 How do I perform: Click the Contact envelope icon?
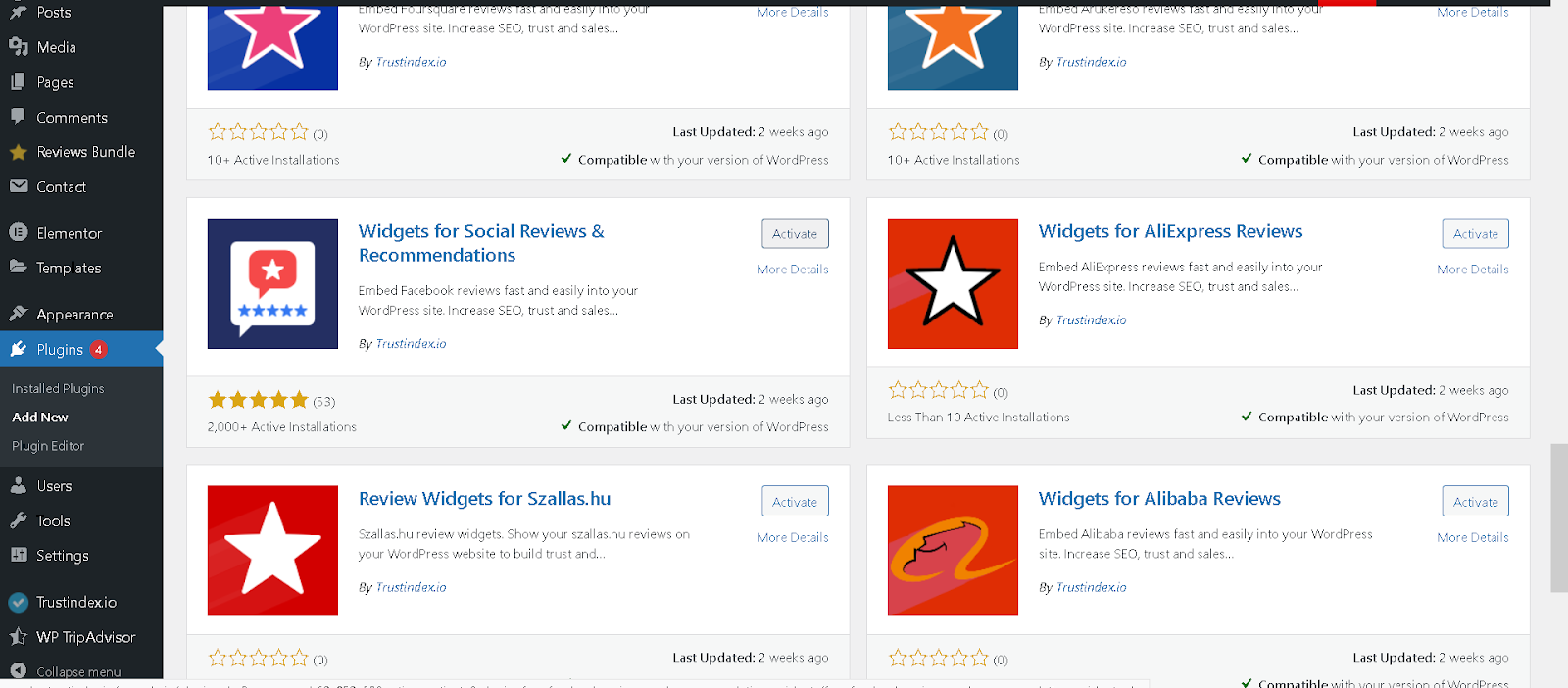click(18, 186)
